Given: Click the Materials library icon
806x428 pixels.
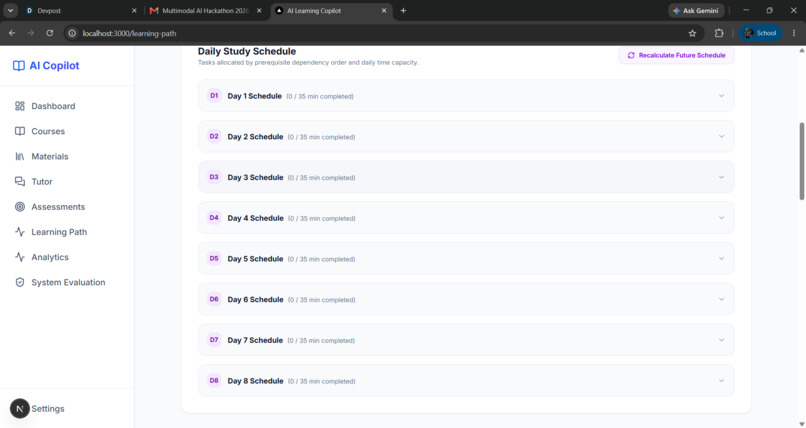Looking at the screenshot, I should pos(20,156).
